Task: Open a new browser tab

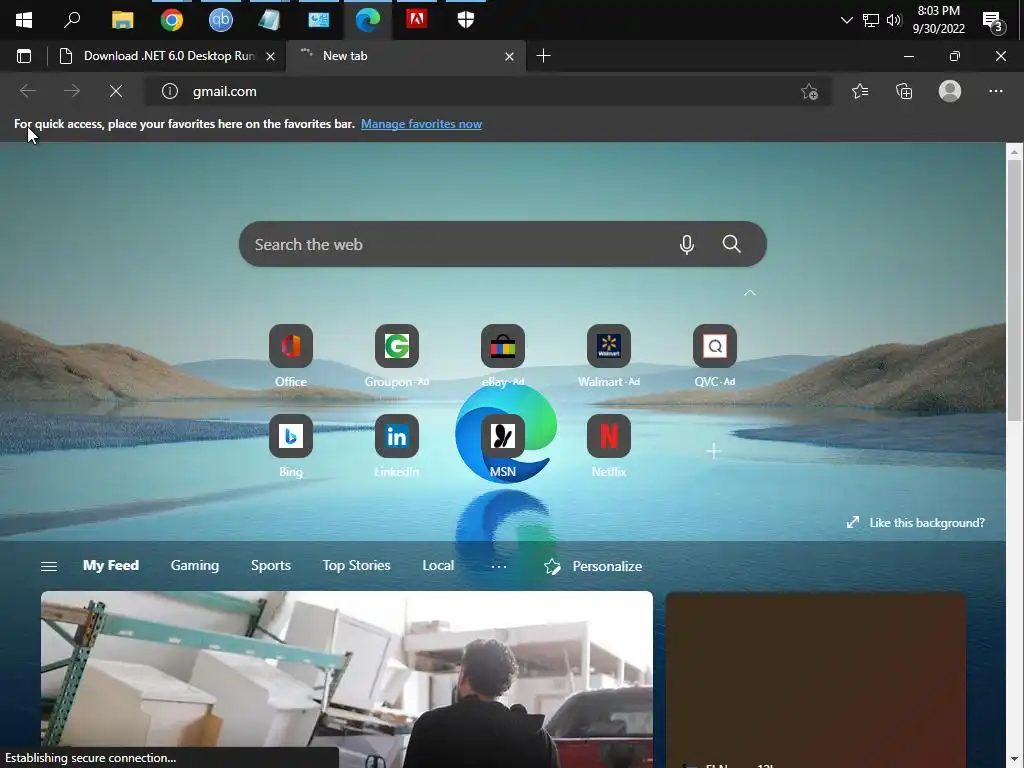Action: (x=543, y=56)
